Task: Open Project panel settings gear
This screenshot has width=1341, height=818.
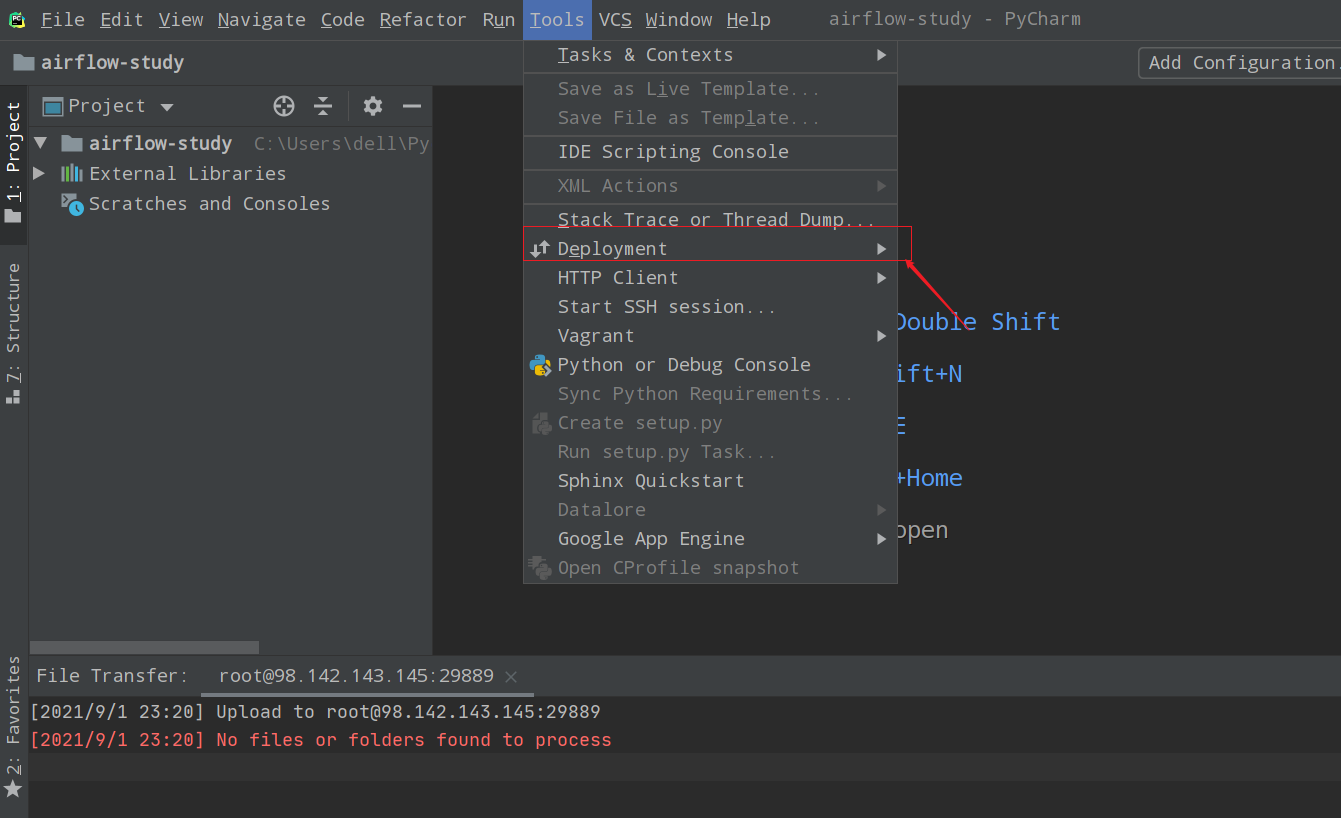Action: pos(373,106)
